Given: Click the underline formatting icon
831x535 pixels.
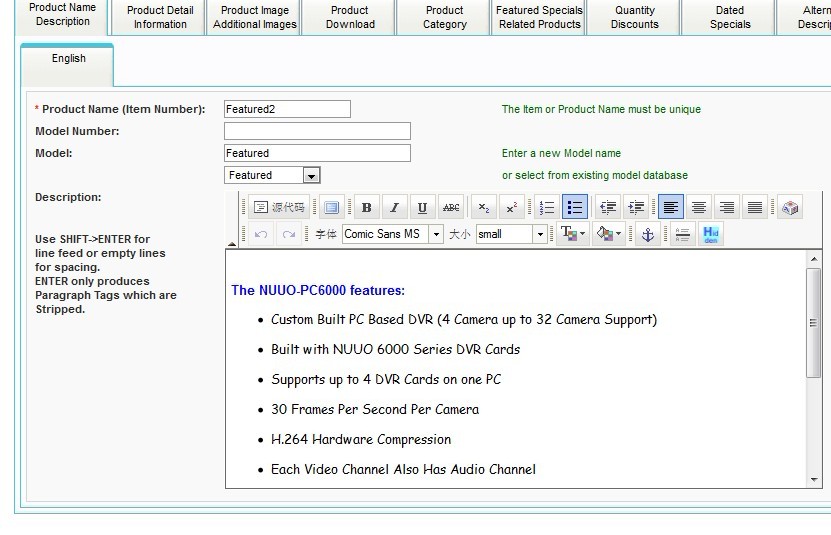Looking at the screenshot, I should [423, 208].
